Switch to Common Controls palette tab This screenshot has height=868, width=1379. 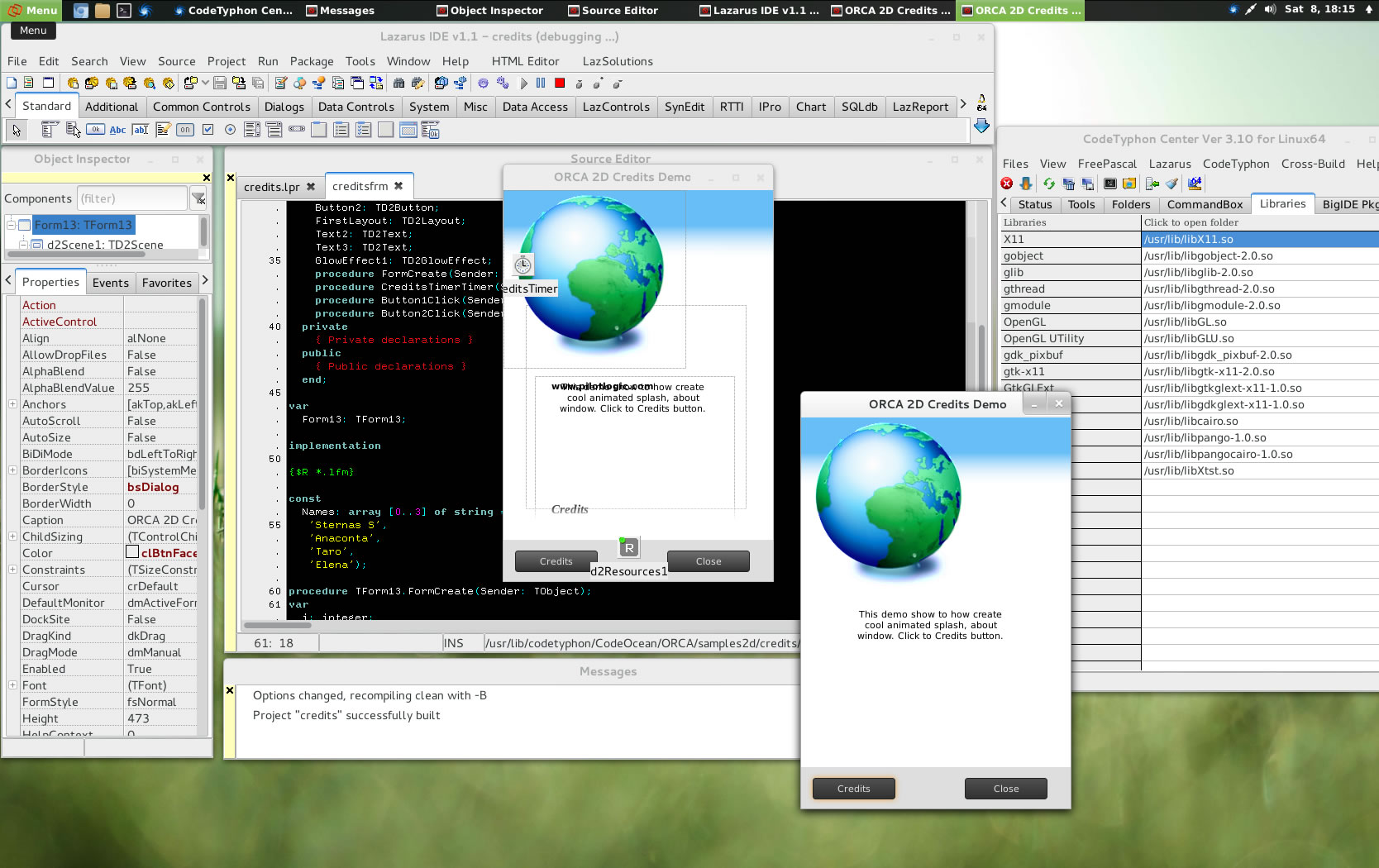click(201, 107)
